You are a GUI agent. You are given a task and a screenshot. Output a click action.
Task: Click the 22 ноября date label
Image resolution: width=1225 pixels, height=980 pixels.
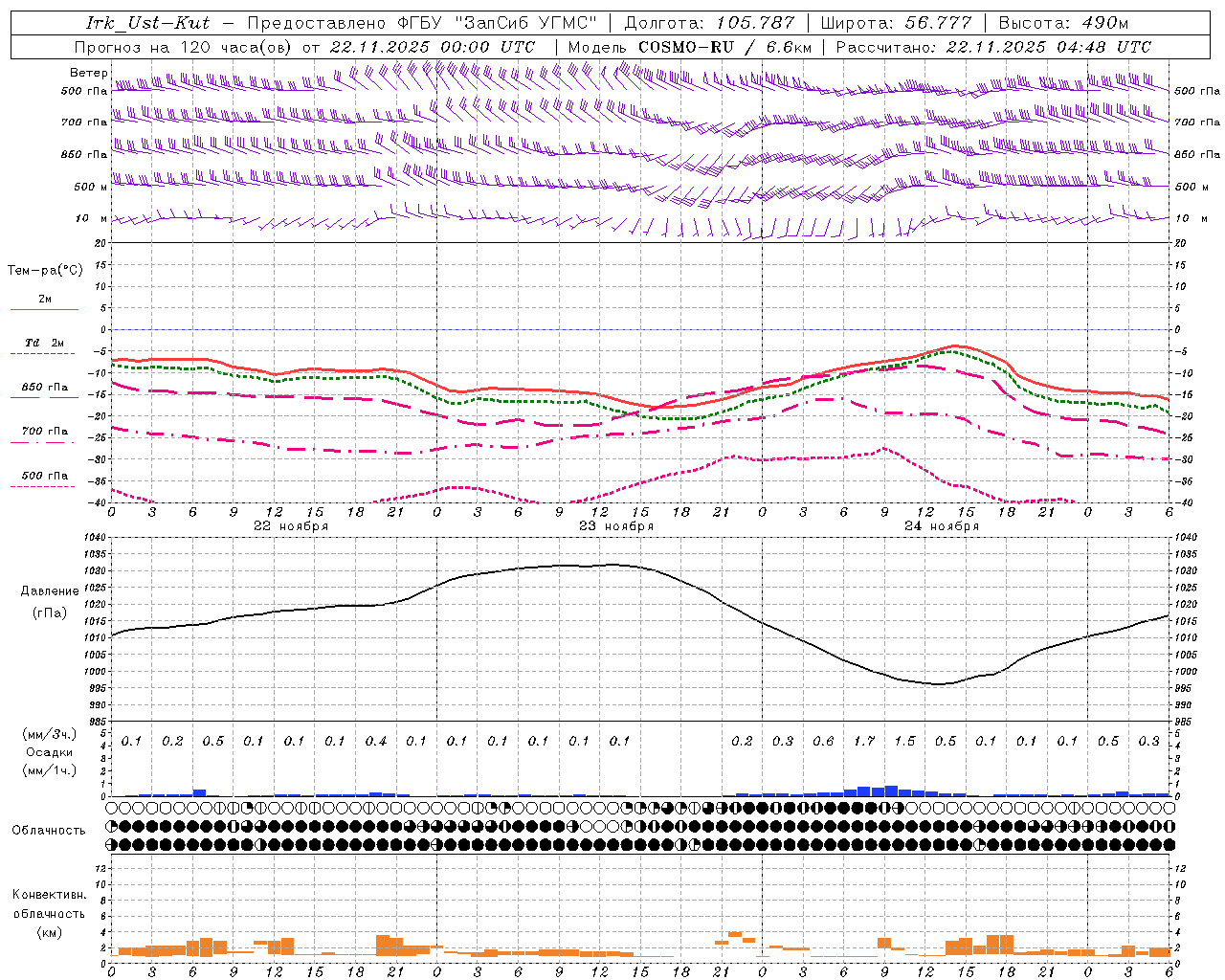pyautogui.click(x=291, y=526)
